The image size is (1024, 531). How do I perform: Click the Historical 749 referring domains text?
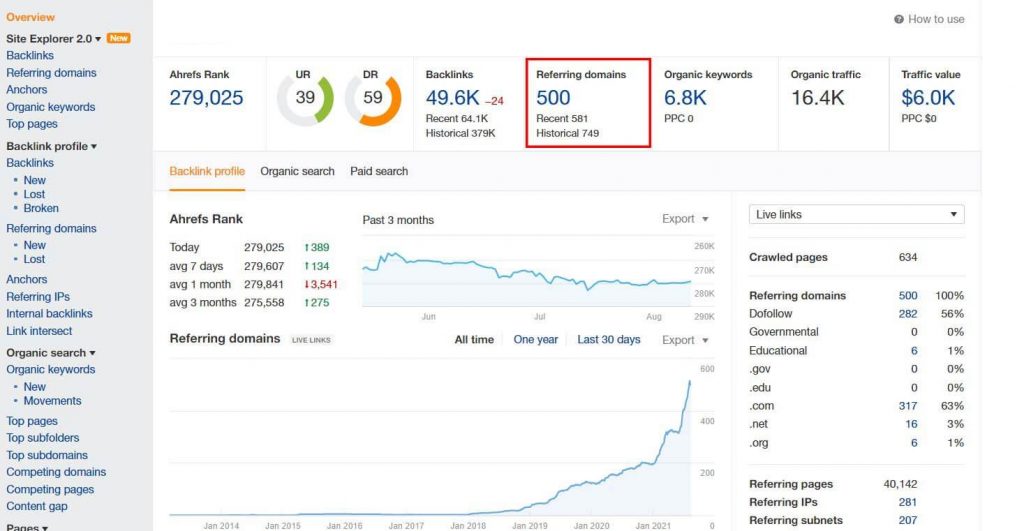pos(568,133)
